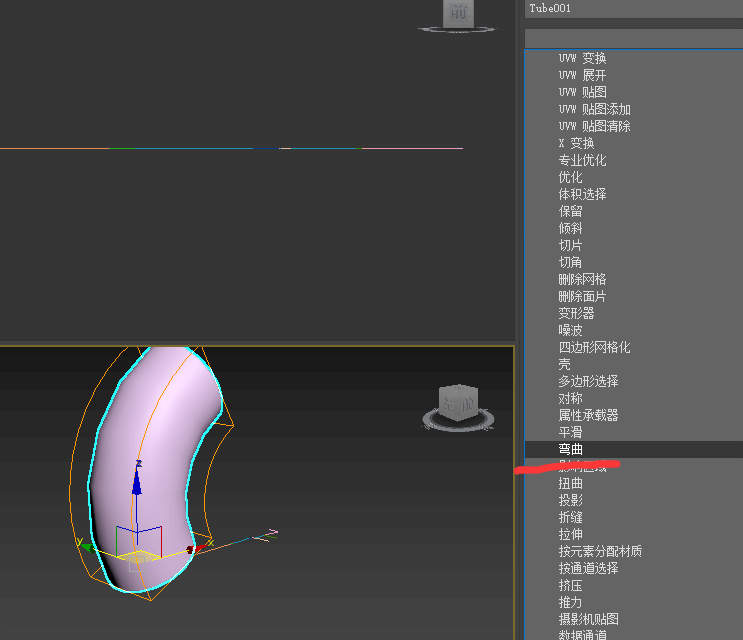Click the ViewCube in the top viewport
The height and width of the screenshot is (640, 743).
click(x=458, y=13)
